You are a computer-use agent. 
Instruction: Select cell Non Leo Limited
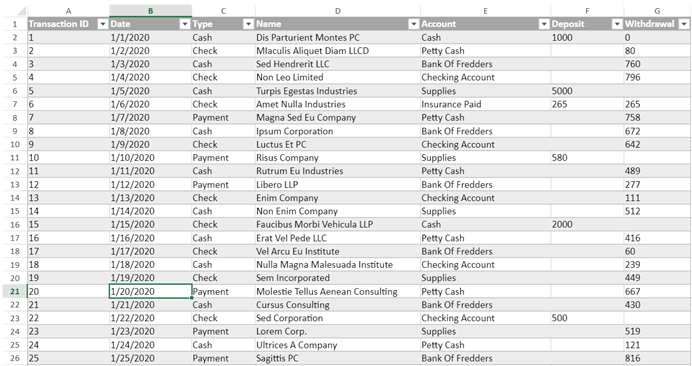point(338,77)
